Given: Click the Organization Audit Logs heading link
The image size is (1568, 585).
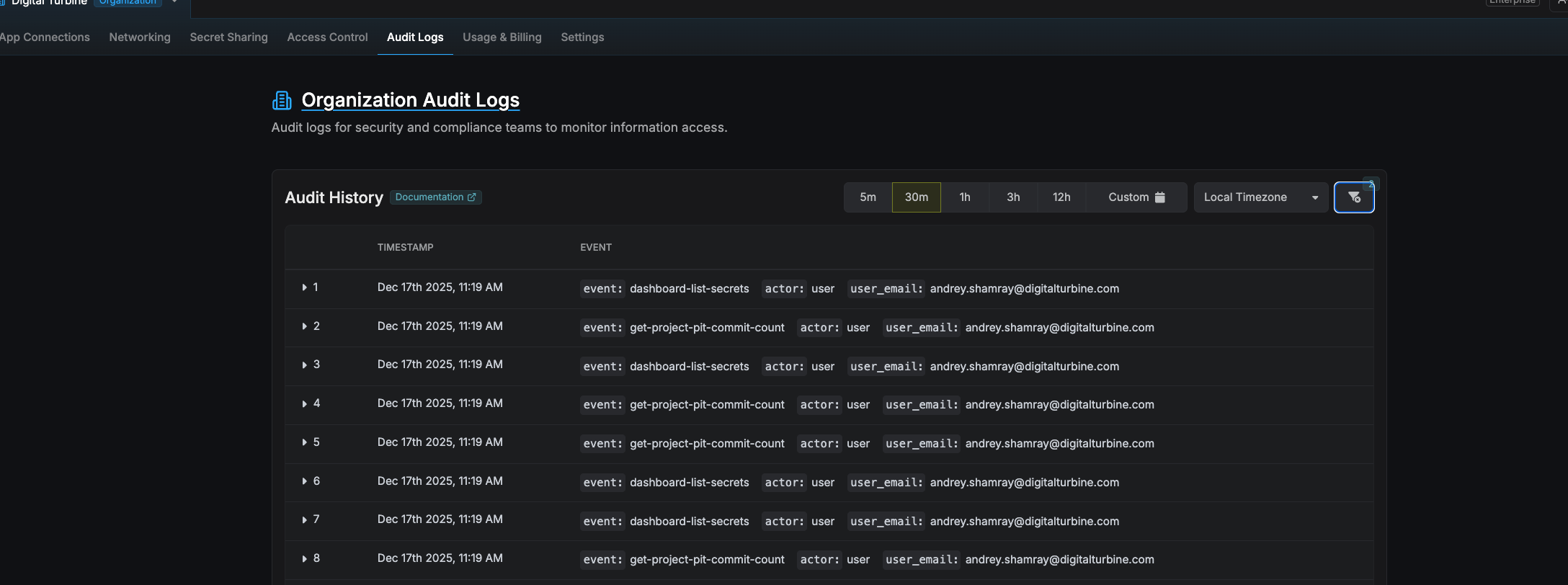Looking at the screenshot, I should pos(410,100).
